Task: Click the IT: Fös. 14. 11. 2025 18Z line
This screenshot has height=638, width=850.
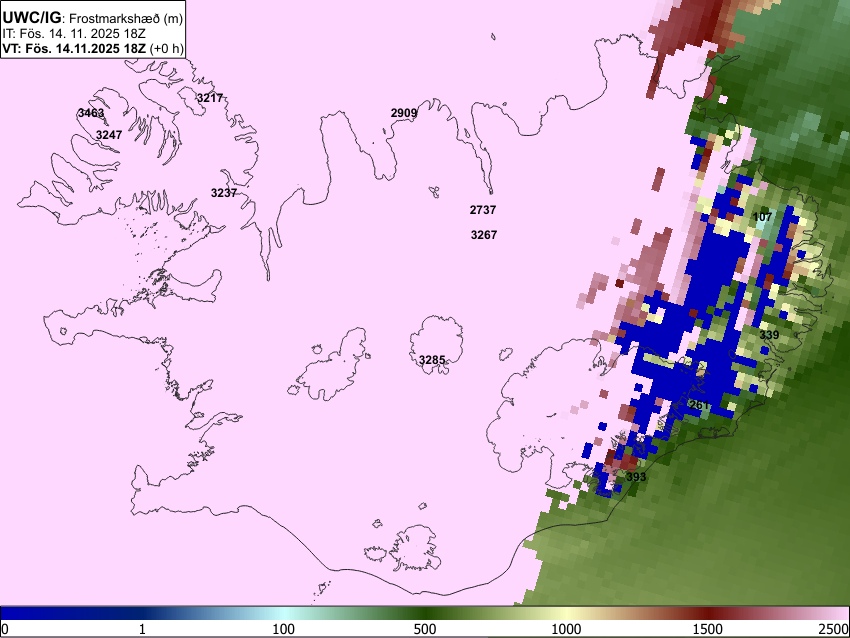Action: 74,34
